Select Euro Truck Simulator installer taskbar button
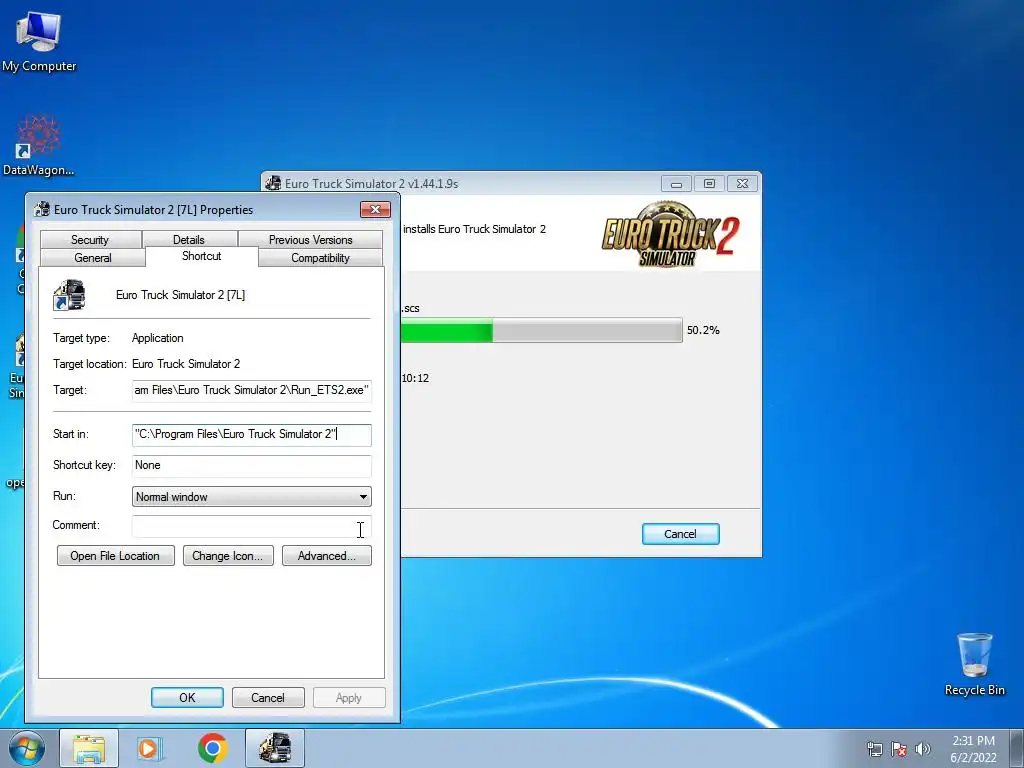The height and width of the screenshot is (768, 1024). coord(275,748)
